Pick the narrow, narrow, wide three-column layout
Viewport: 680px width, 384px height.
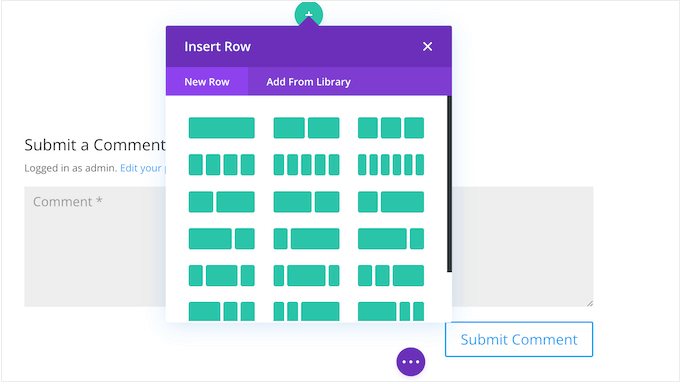click(x=391, y=276)
